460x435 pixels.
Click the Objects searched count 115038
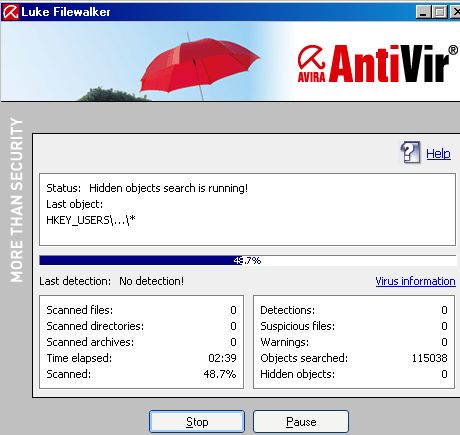click(x=429, y=358)
